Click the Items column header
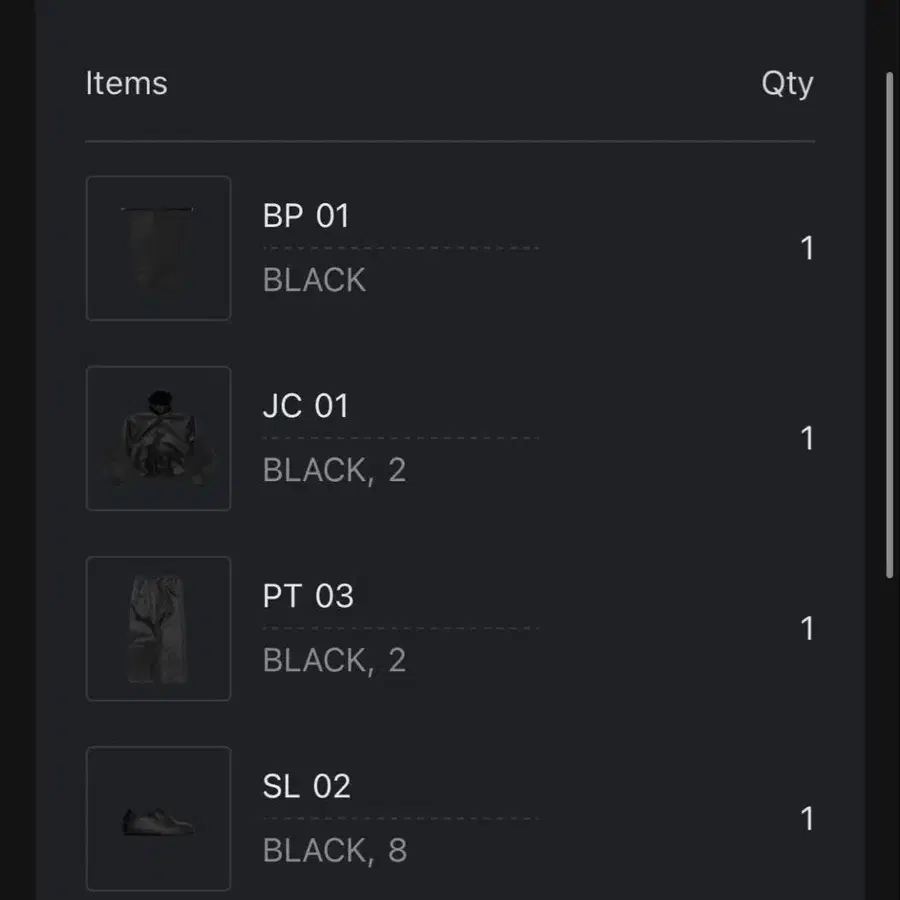This screenshot has width=900, height=900. point(126,83)
